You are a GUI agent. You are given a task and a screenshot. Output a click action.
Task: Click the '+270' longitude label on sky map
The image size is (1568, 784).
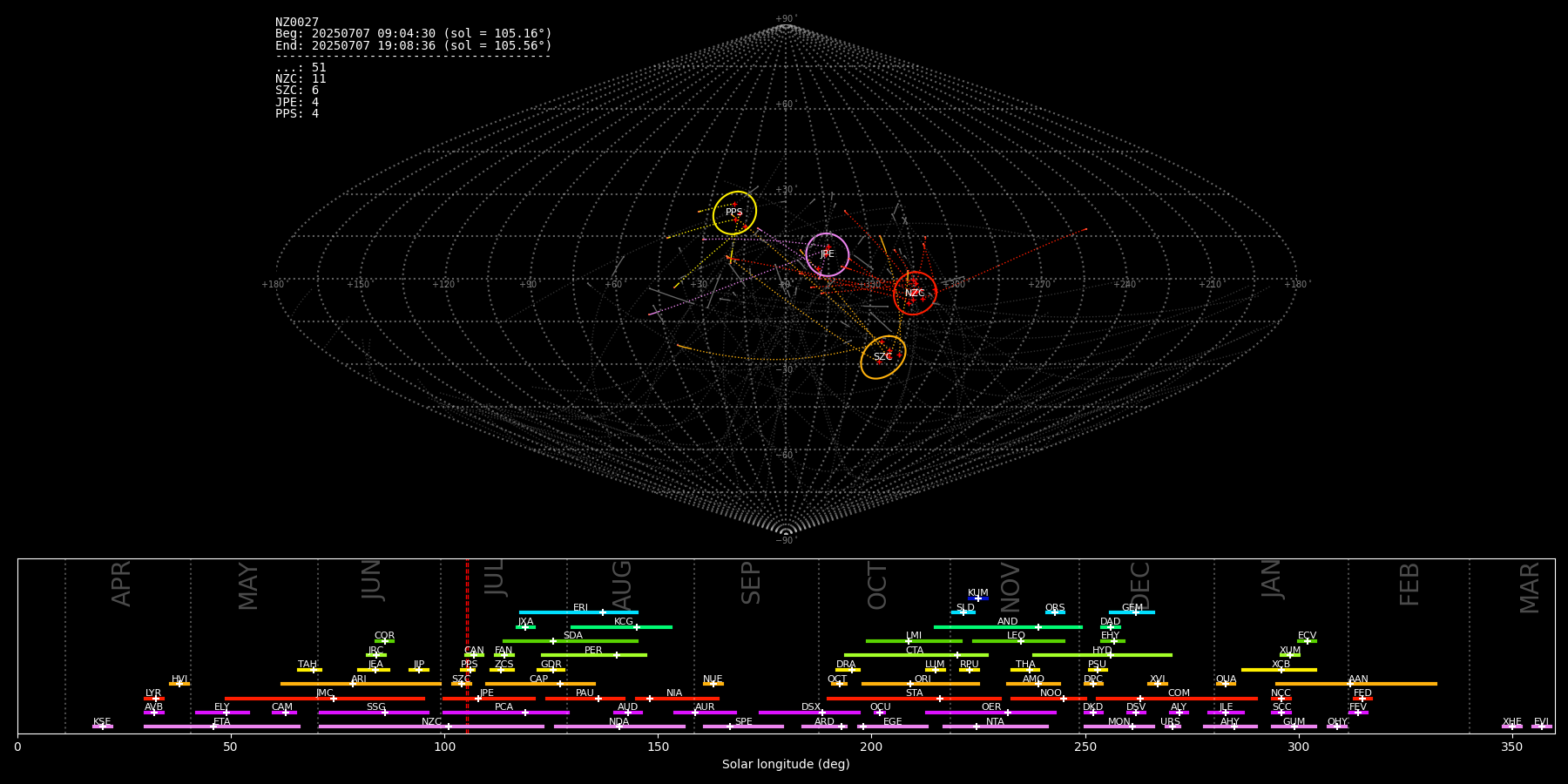1038,285
